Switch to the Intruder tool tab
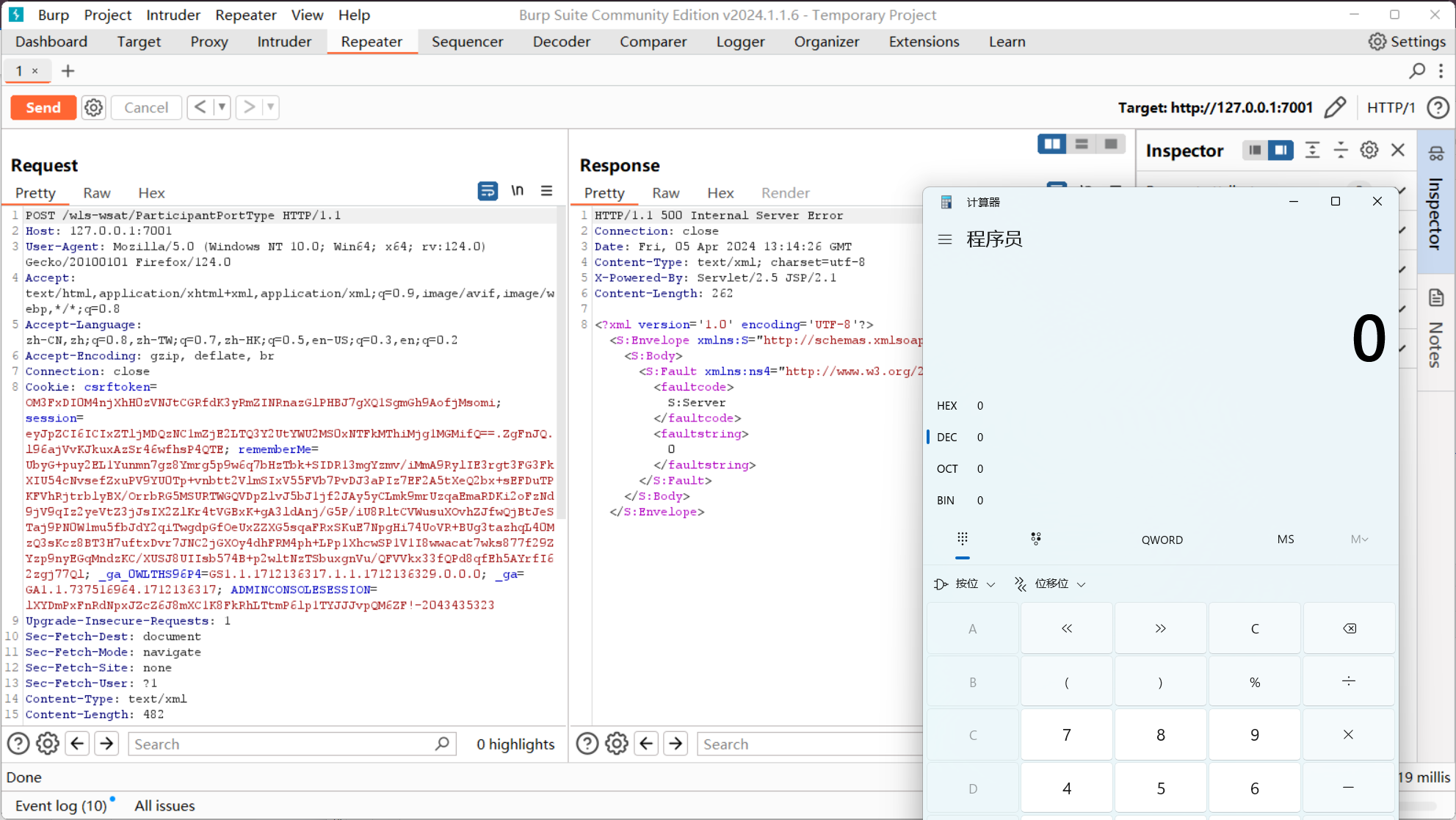Image resolution: width=1456 pixels, height=820 pixels. pyautogui.click(x=284, y=41)
